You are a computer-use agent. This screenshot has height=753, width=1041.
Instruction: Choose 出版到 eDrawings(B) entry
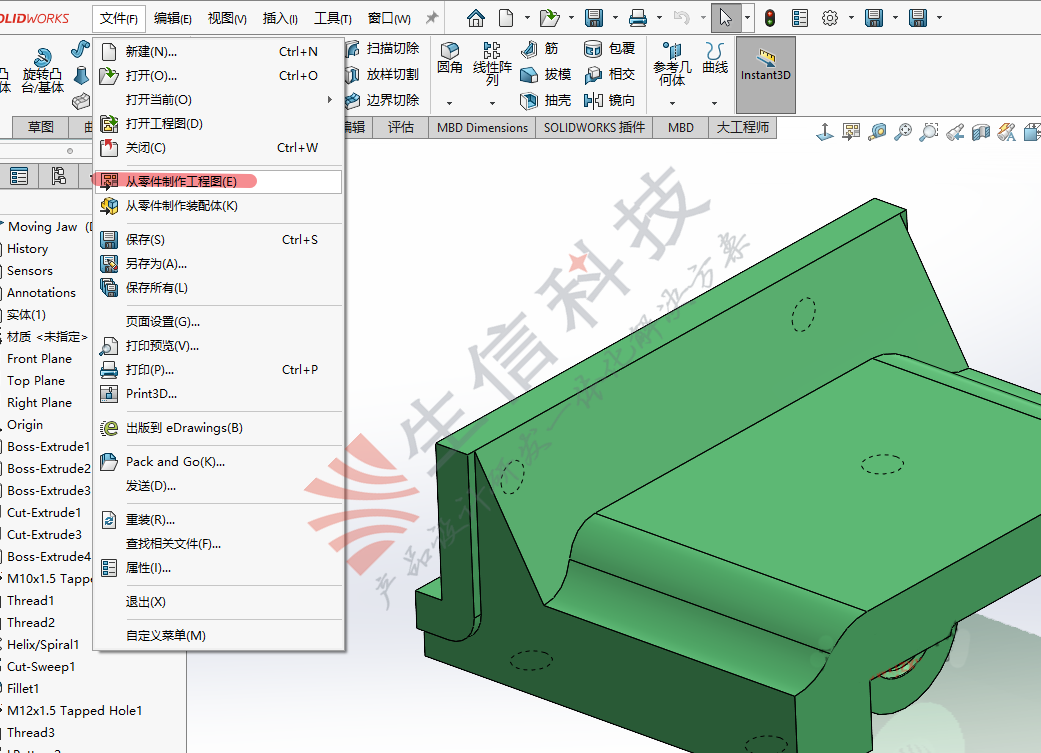[x=219, y=428]
